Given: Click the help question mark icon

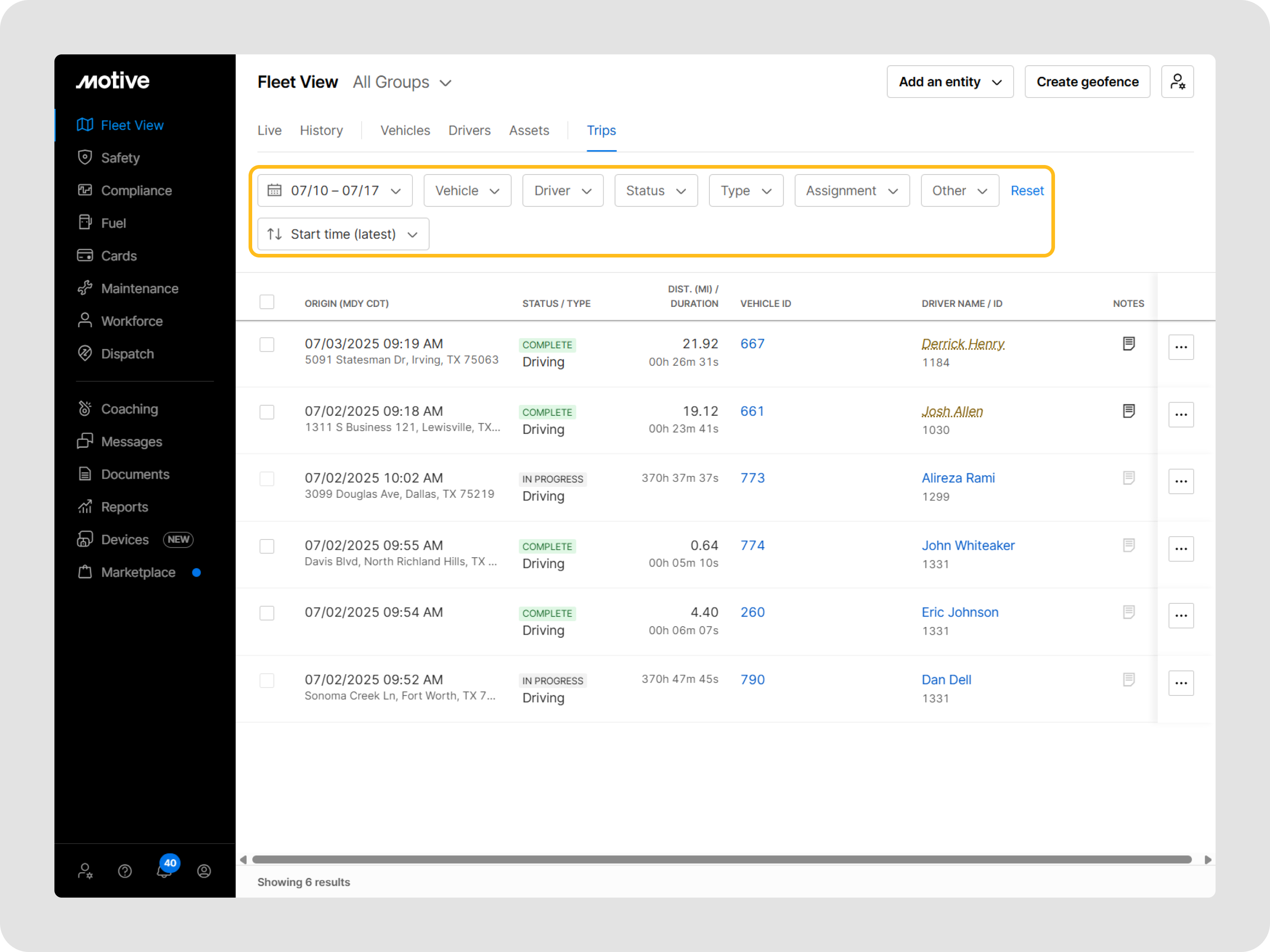Looking at the screenshot, I should (125, 871).
